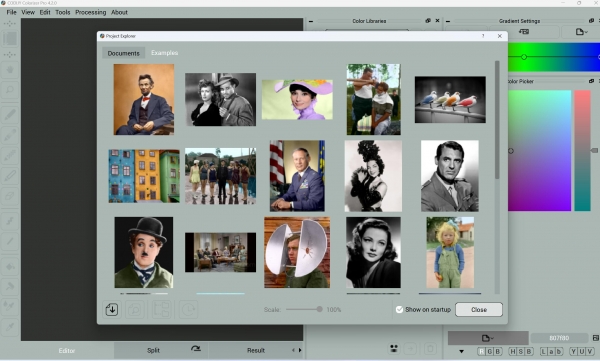Click the left arrow after Result tab
Screen dimensions: 600x361
(293, 350)
